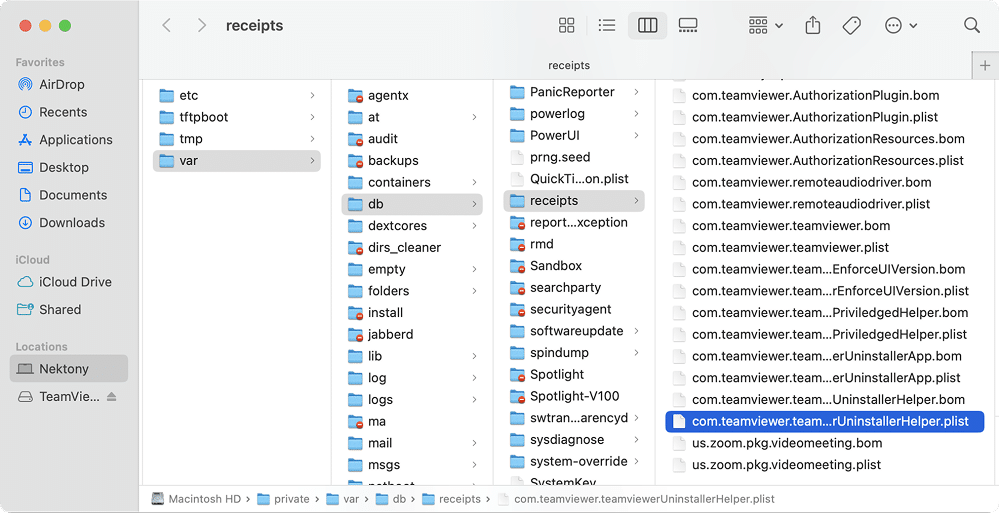Viewport: 999px width, 513px height.
Task: Open the More actions ellipsis menu
Action: [x=901, y=25]
